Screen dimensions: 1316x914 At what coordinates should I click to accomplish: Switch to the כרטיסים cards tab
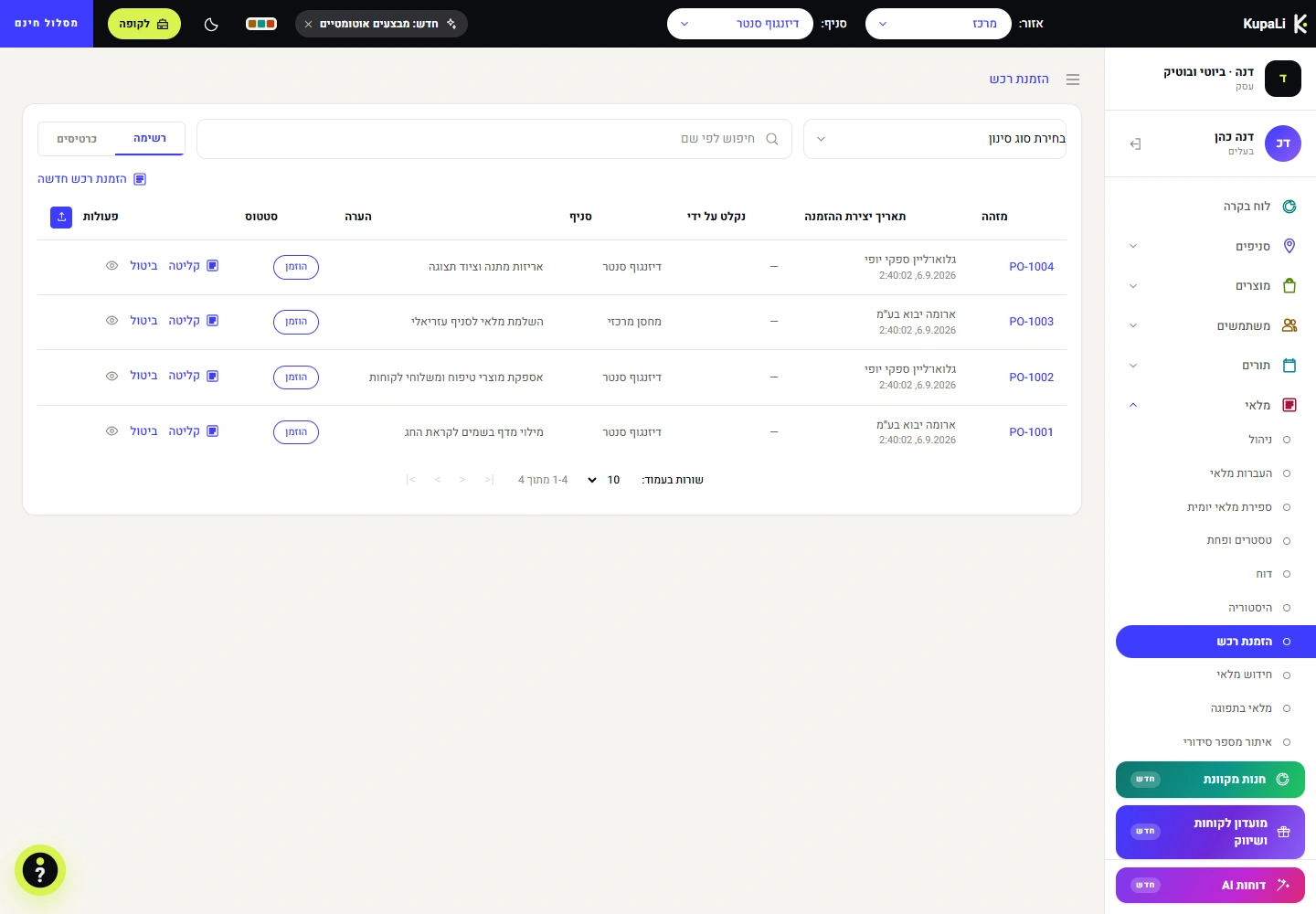77,139
